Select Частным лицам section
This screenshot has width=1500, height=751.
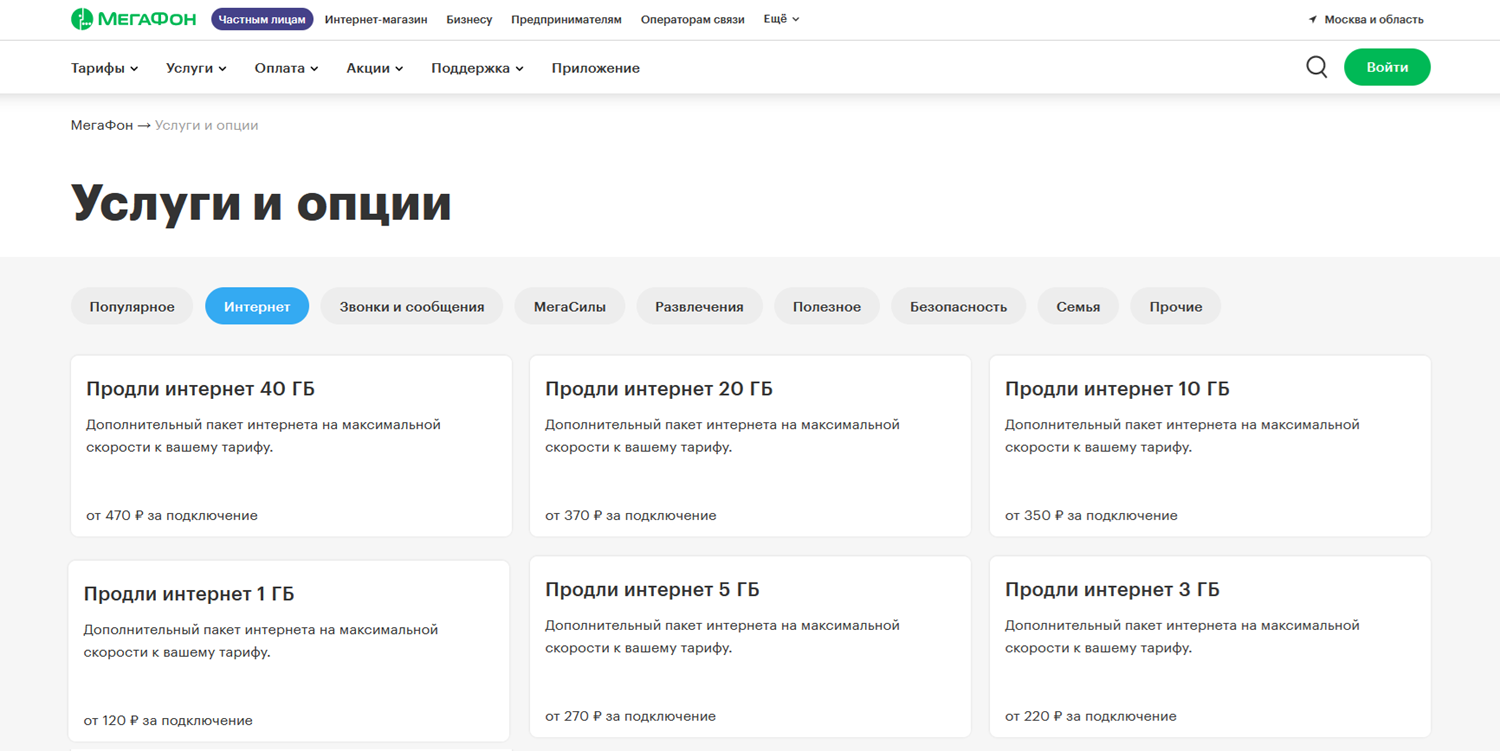[262, 19]
